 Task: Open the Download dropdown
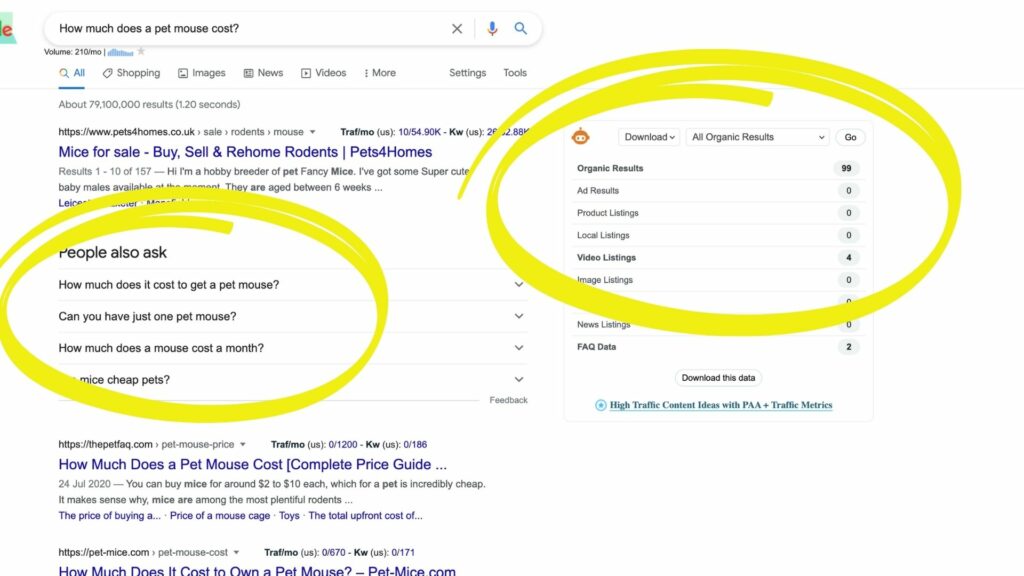click(649, 137)
